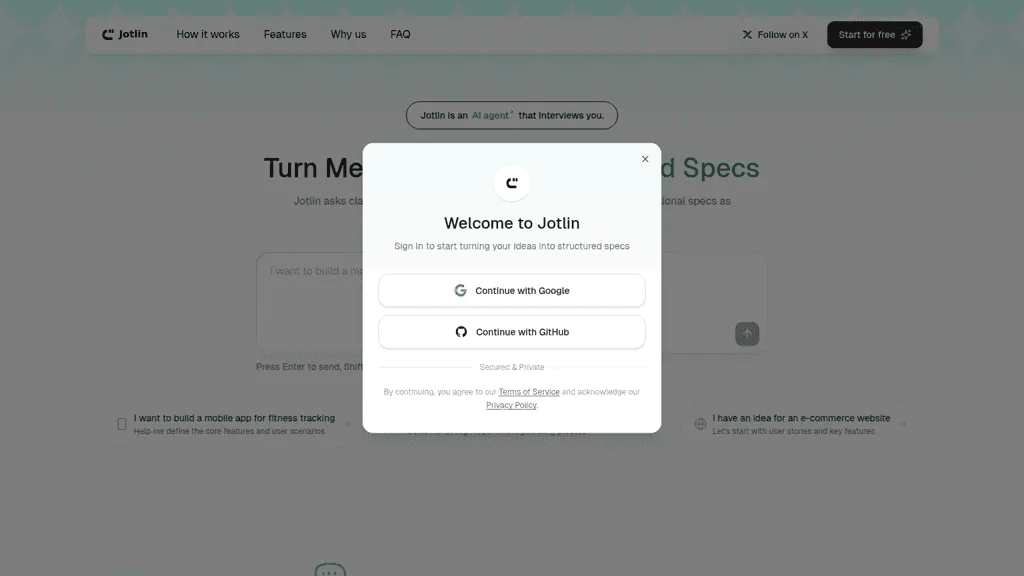Select the FAQ nav item
This screenshot has height=576, width=1024.
click(x=400, y=35)
